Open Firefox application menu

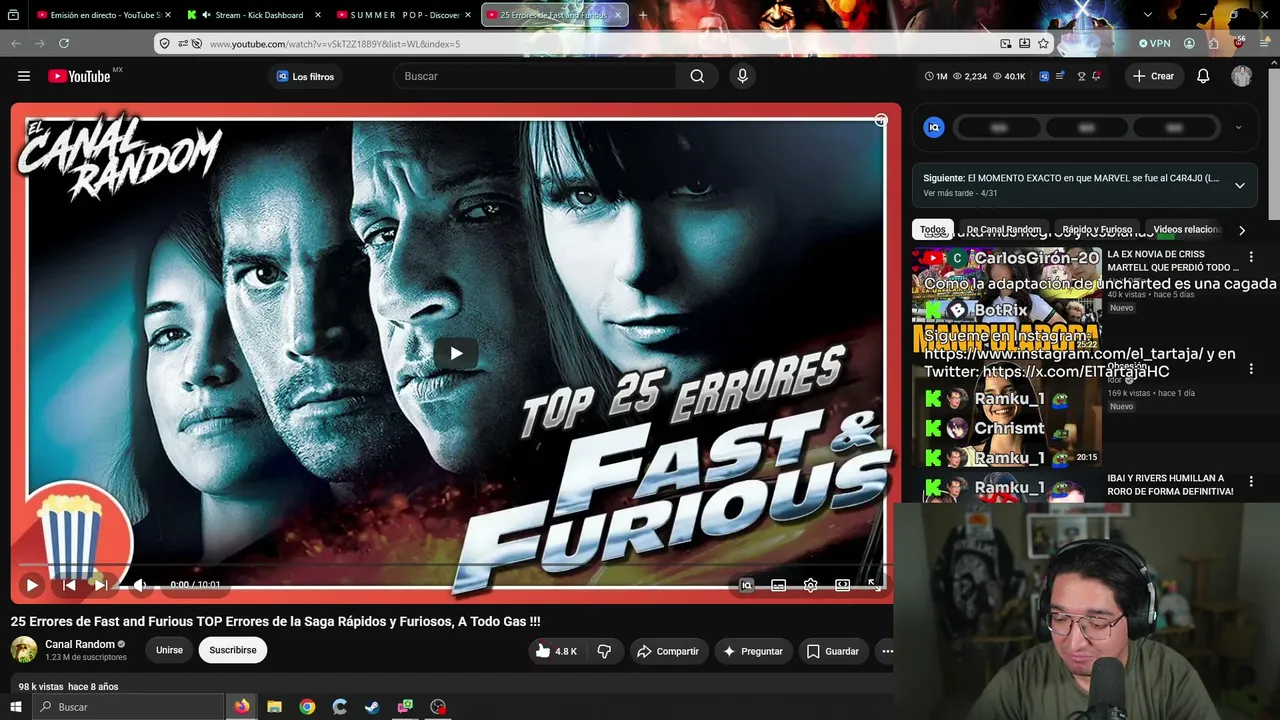pyautogui.click(x=1265, y=44)
